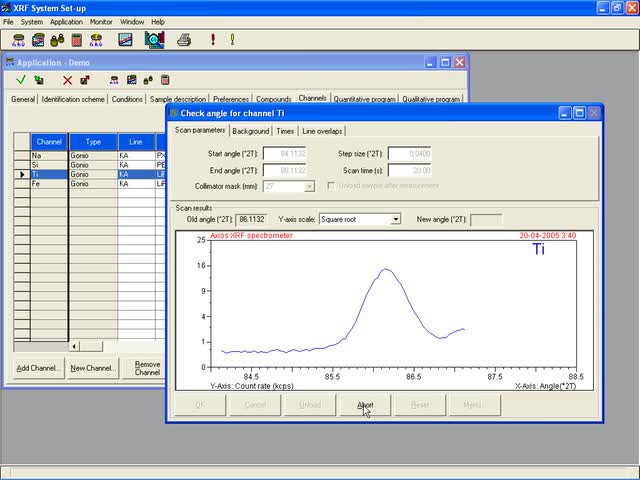
Task: Click the magnifier spectrum icon in main toolbar
Action: tap(154, 40)
